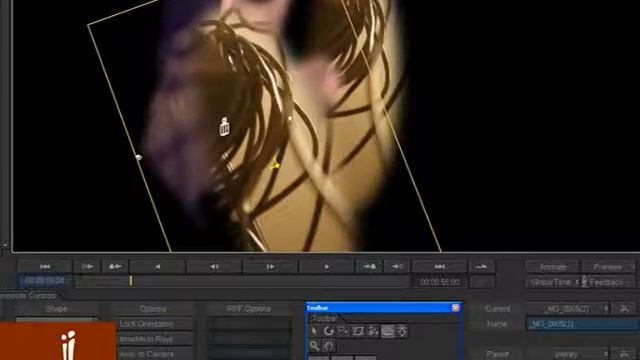Click the current timecode field 00:00:00:04
This screenshot has width=640, height=360.
click(44, 281)
